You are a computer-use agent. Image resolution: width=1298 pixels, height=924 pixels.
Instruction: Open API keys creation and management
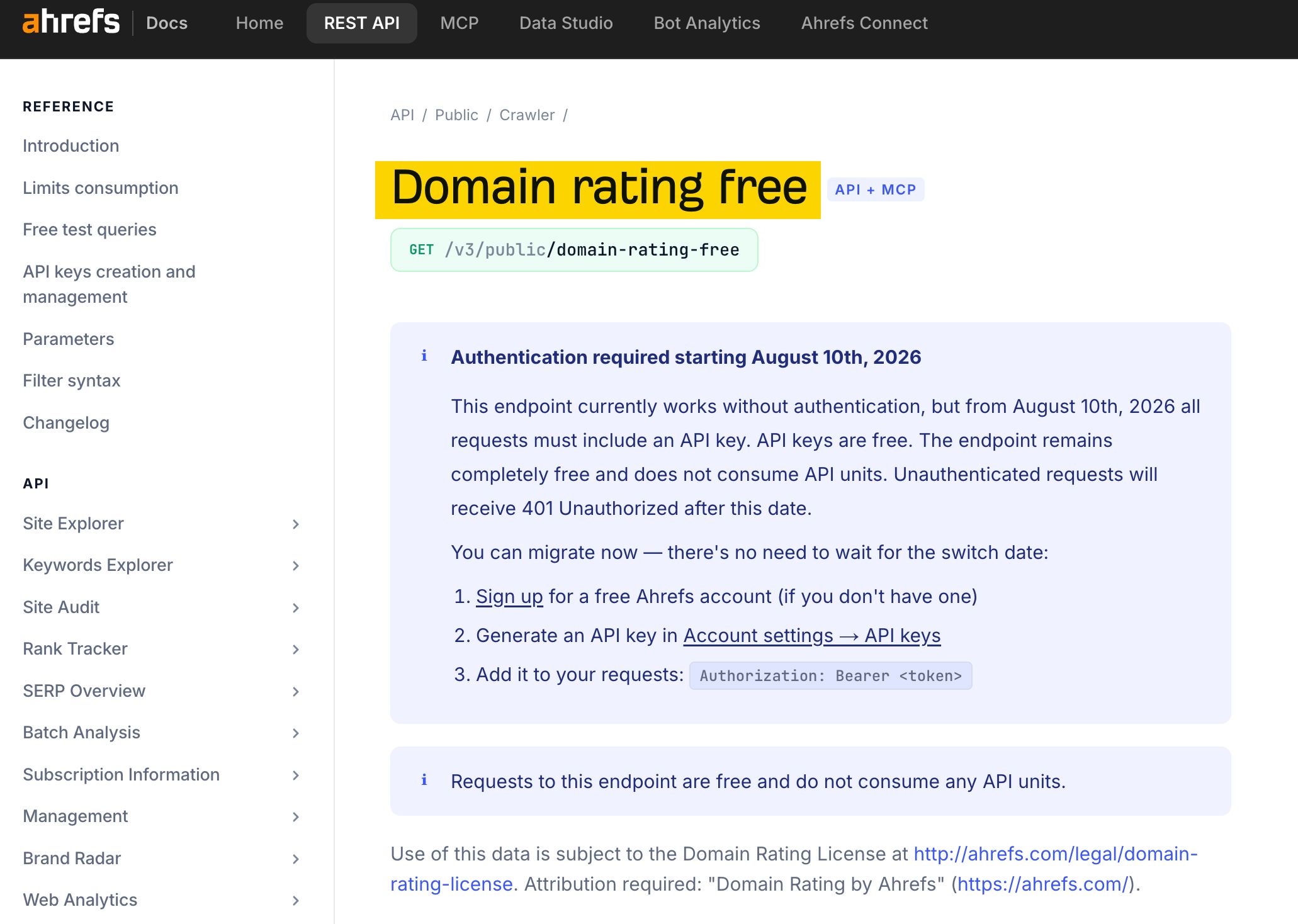[x=109, y=285]
